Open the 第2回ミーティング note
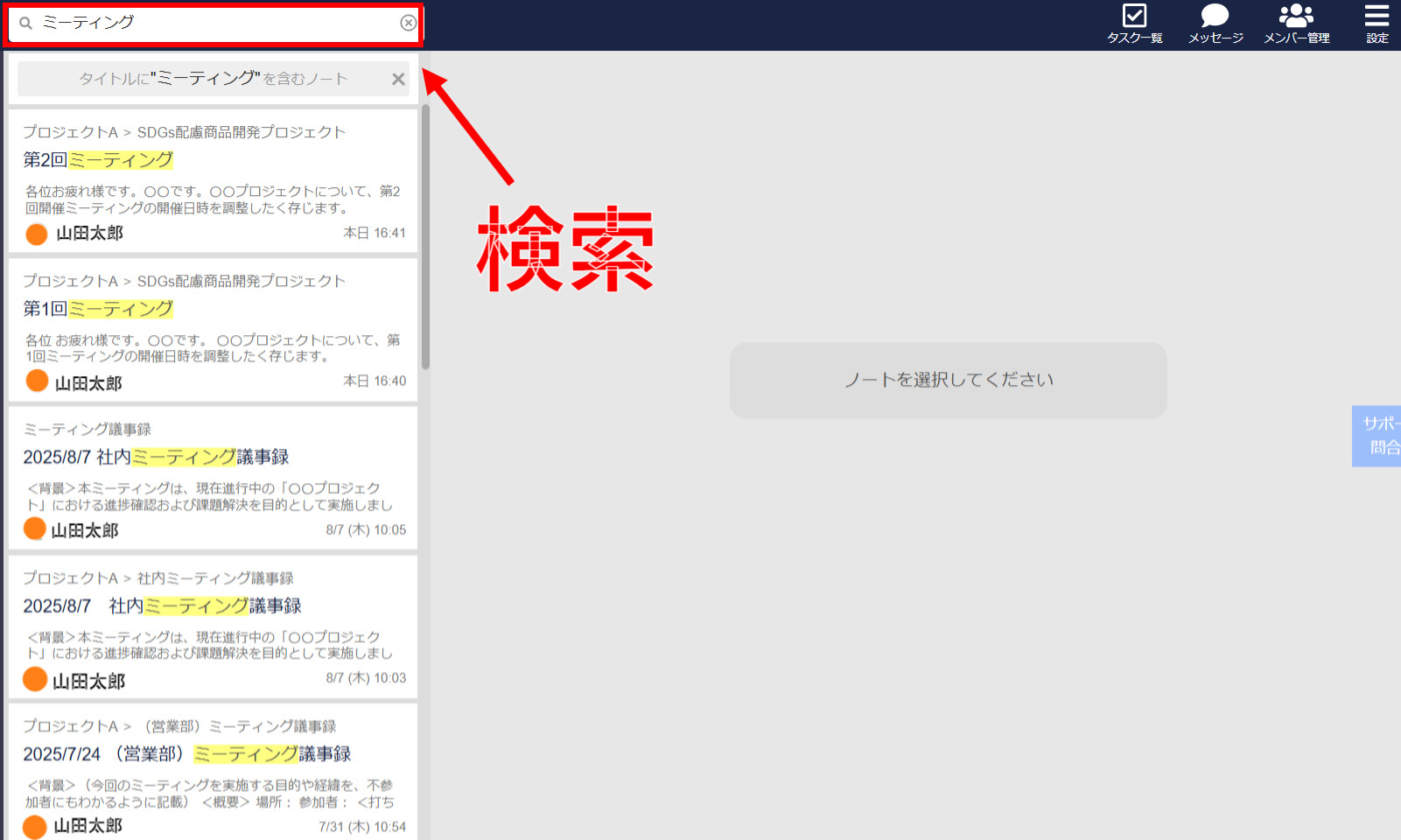Image resolution: width=1401 pixels, height=840 pixels. pos(213,181)
